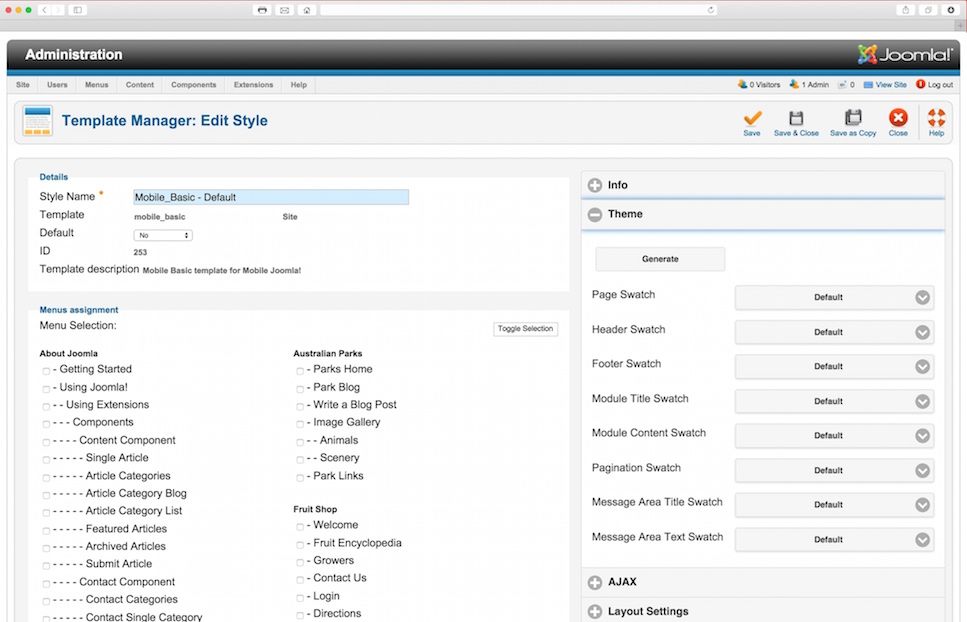Click the View Site icon
Viewport: 967px width, 622px height.
(868, 84)
